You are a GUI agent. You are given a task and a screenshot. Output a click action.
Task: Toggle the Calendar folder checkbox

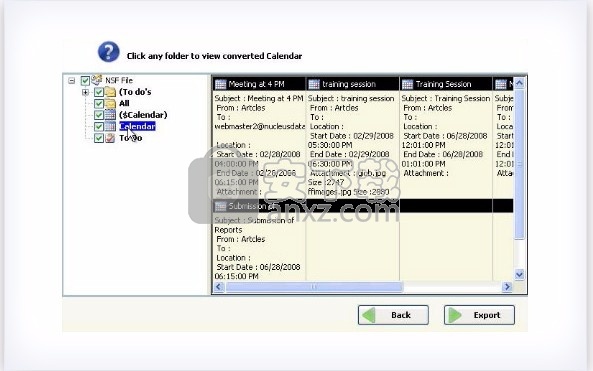99,126
